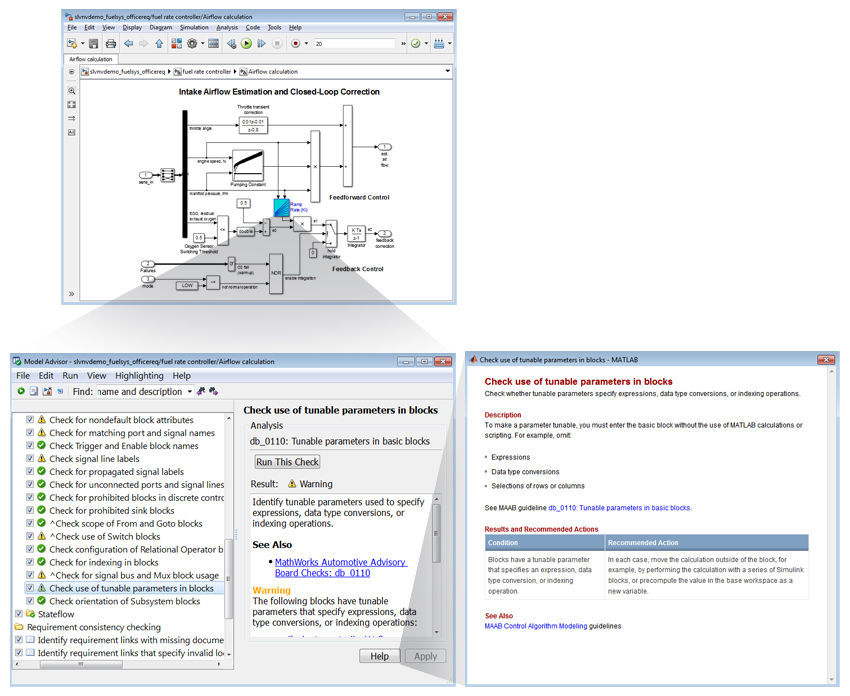This screenshot has width=850, height=696.
Task: Click the green Run checks icon in Model Advisor
Action: pos(21,391)
